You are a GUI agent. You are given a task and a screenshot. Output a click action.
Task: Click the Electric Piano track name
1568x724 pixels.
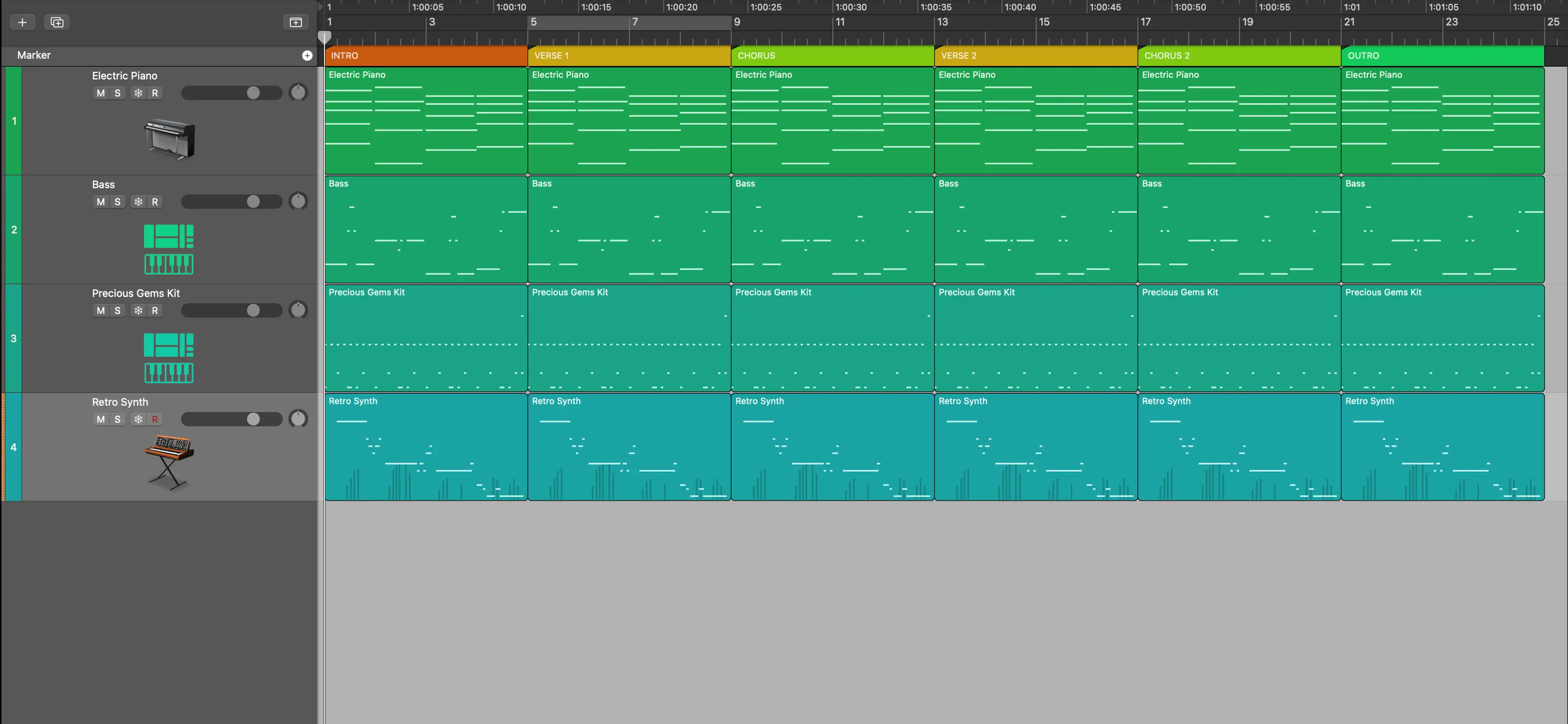pos(125,76)
